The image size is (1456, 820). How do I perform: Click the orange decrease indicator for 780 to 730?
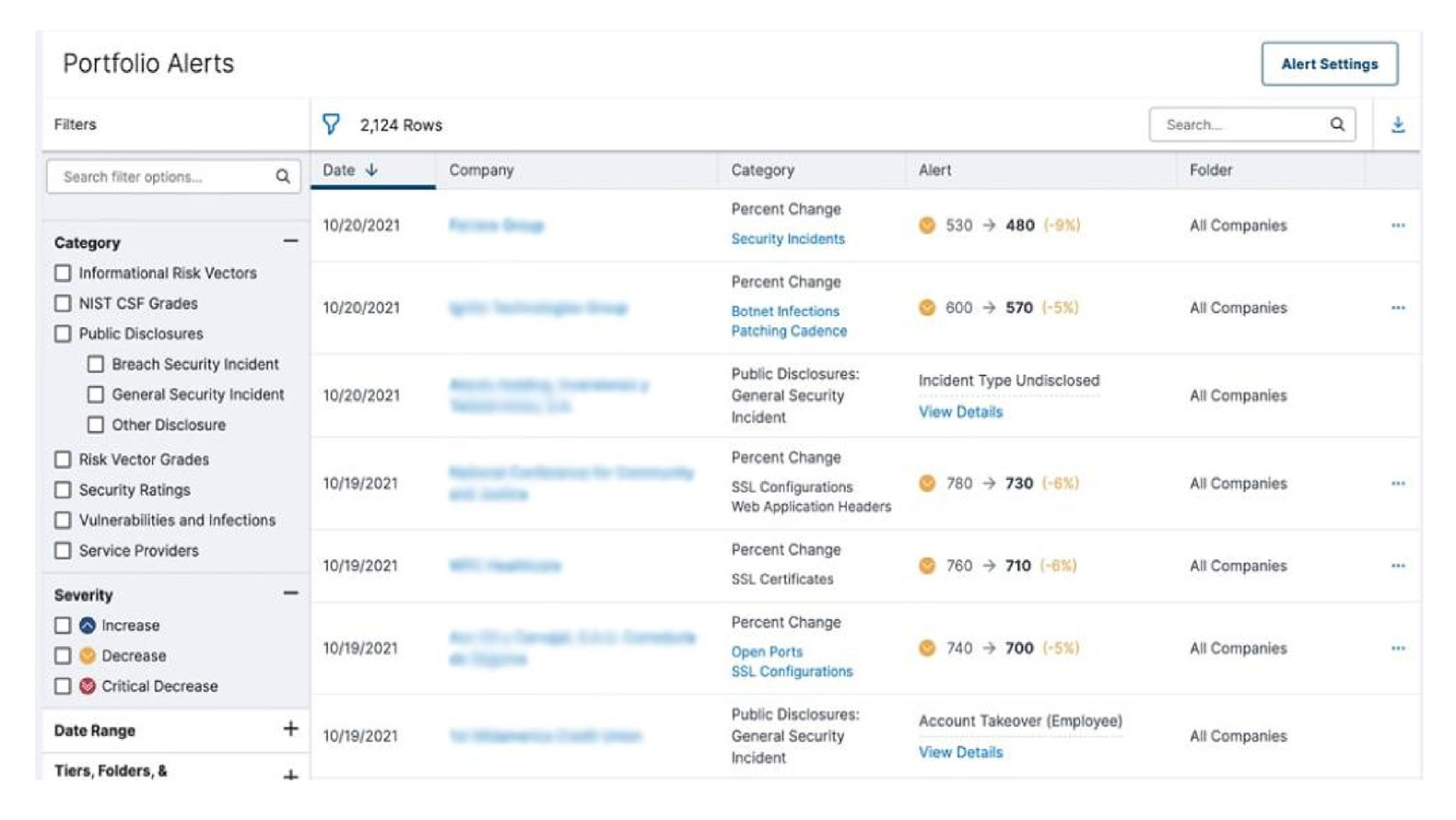[x=927, y=484]
